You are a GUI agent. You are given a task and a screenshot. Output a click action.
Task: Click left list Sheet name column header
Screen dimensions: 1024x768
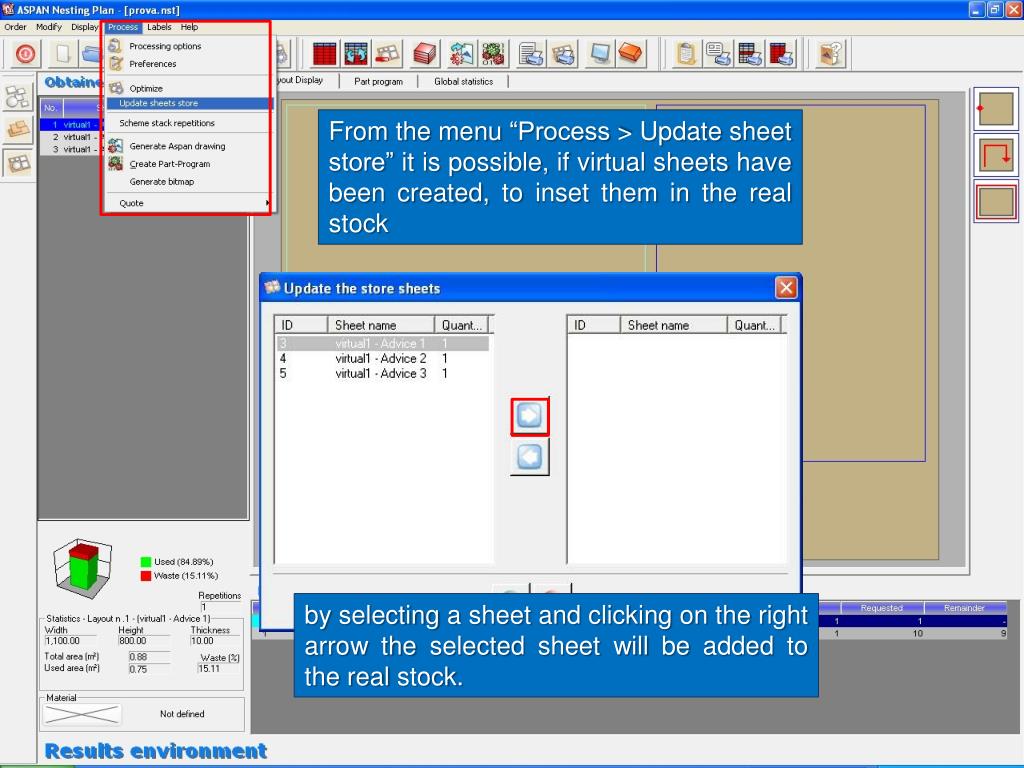pos(381,325)
